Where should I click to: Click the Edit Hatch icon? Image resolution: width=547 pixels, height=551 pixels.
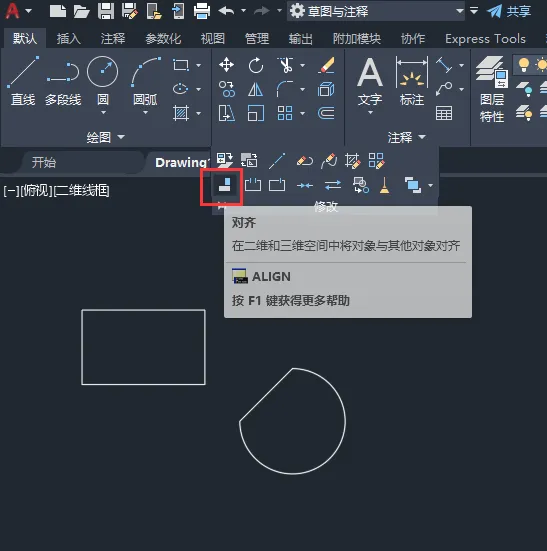(x=352, y=161)
